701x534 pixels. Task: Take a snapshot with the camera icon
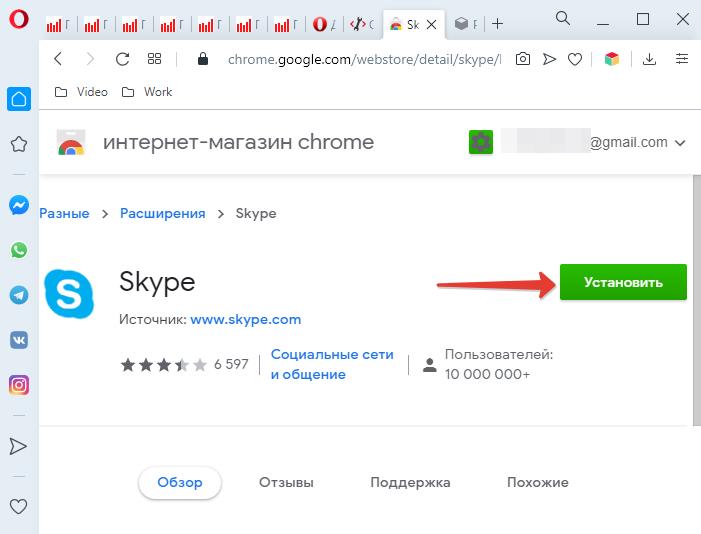click(523, 59)
